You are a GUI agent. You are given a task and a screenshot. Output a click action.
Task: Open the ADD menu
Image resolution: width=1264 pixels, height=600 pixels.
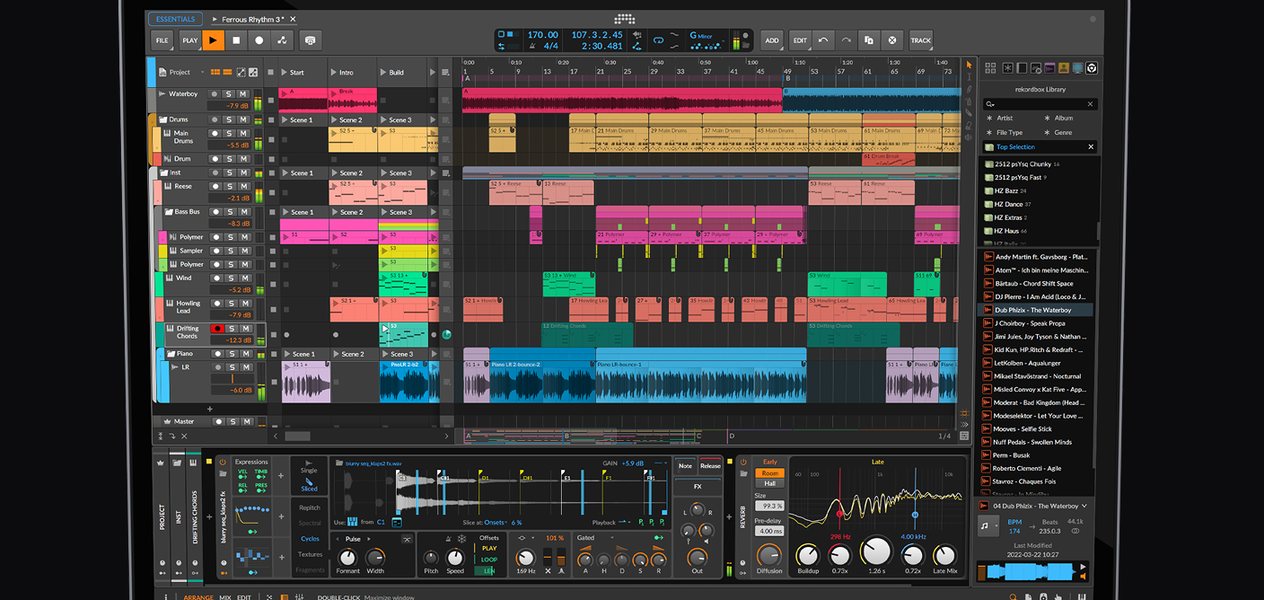click(x=772, y=40)
